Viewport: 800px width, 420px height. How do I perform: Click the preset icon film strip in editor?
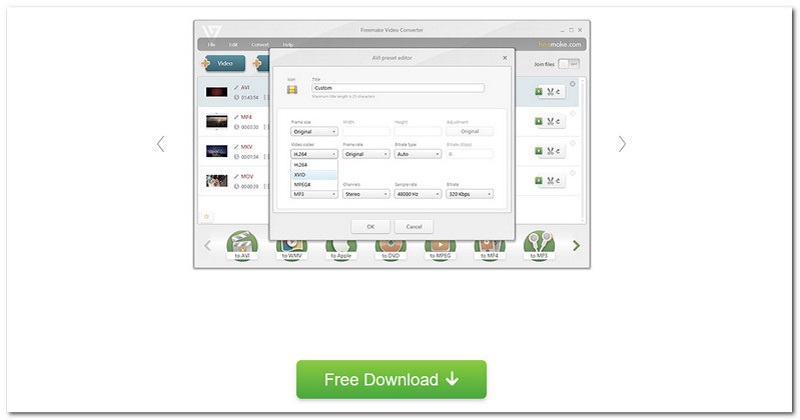[292, 90]
